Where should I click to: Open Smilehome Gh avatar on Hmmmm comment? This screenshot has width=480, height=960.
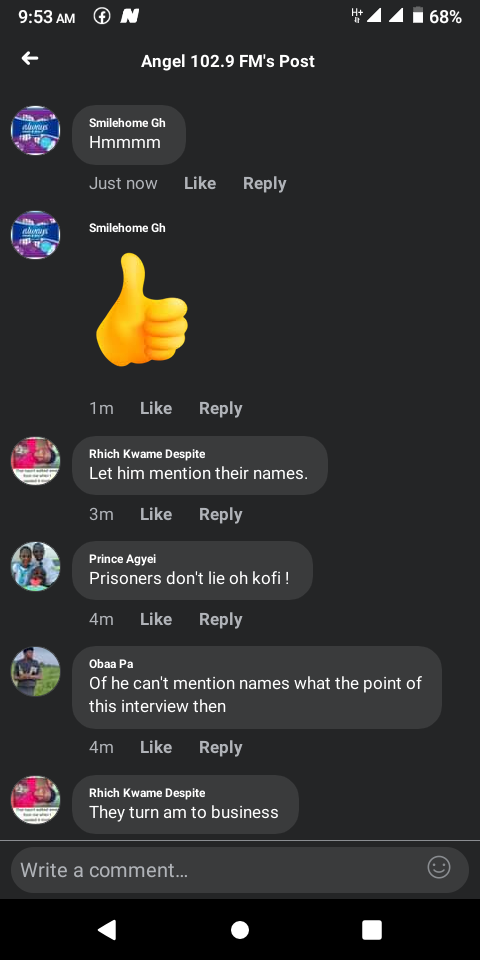pos(36,130)
